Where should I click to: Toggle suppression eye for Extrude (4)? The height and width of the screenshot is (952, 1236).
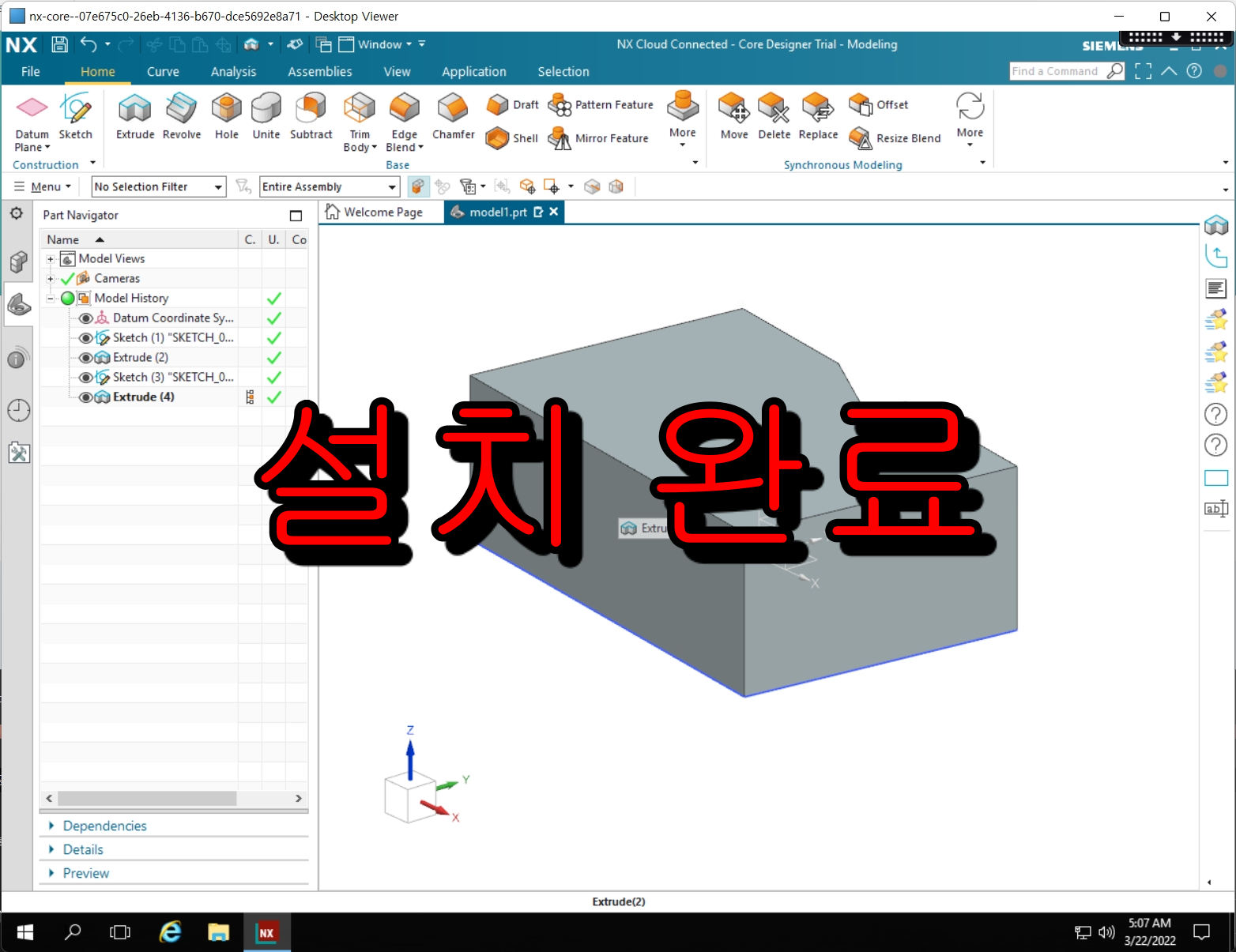tap(85, 397)
